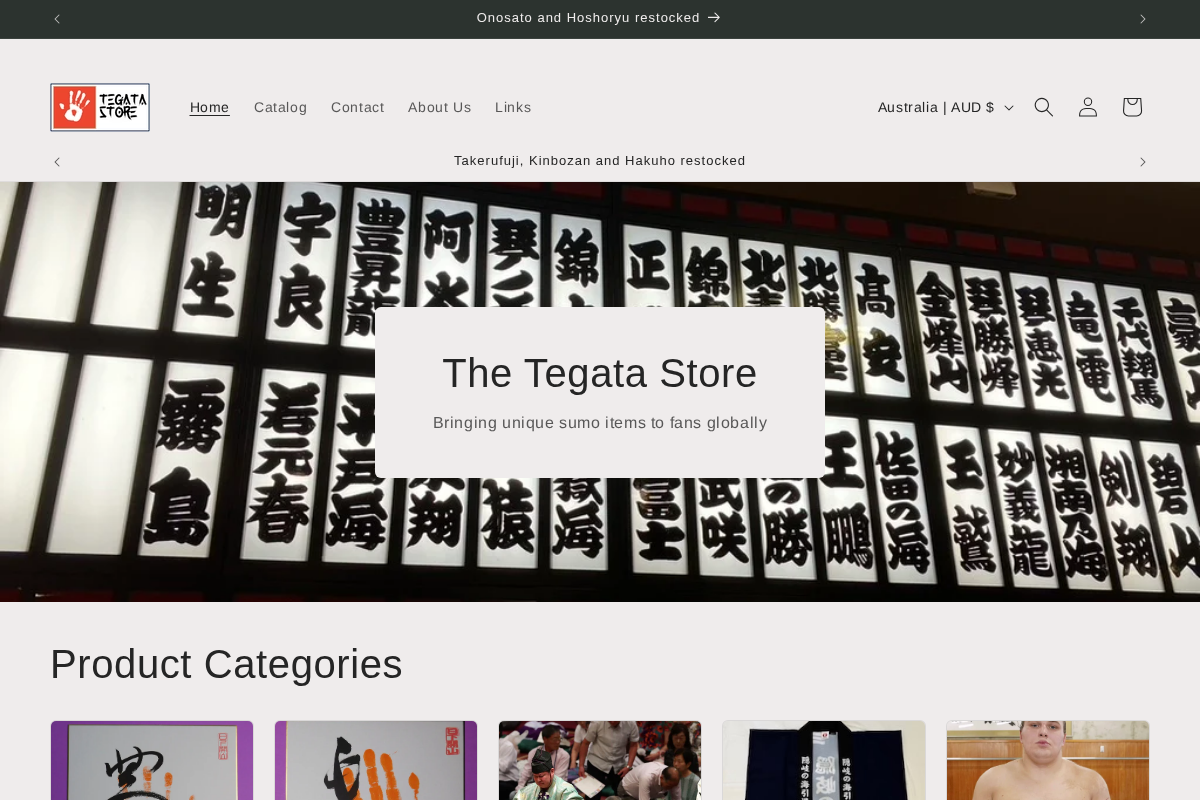Viewport: 1200px width, 800px height.
Task: Open the shopping cart
Action: [x=1131, y=106]
